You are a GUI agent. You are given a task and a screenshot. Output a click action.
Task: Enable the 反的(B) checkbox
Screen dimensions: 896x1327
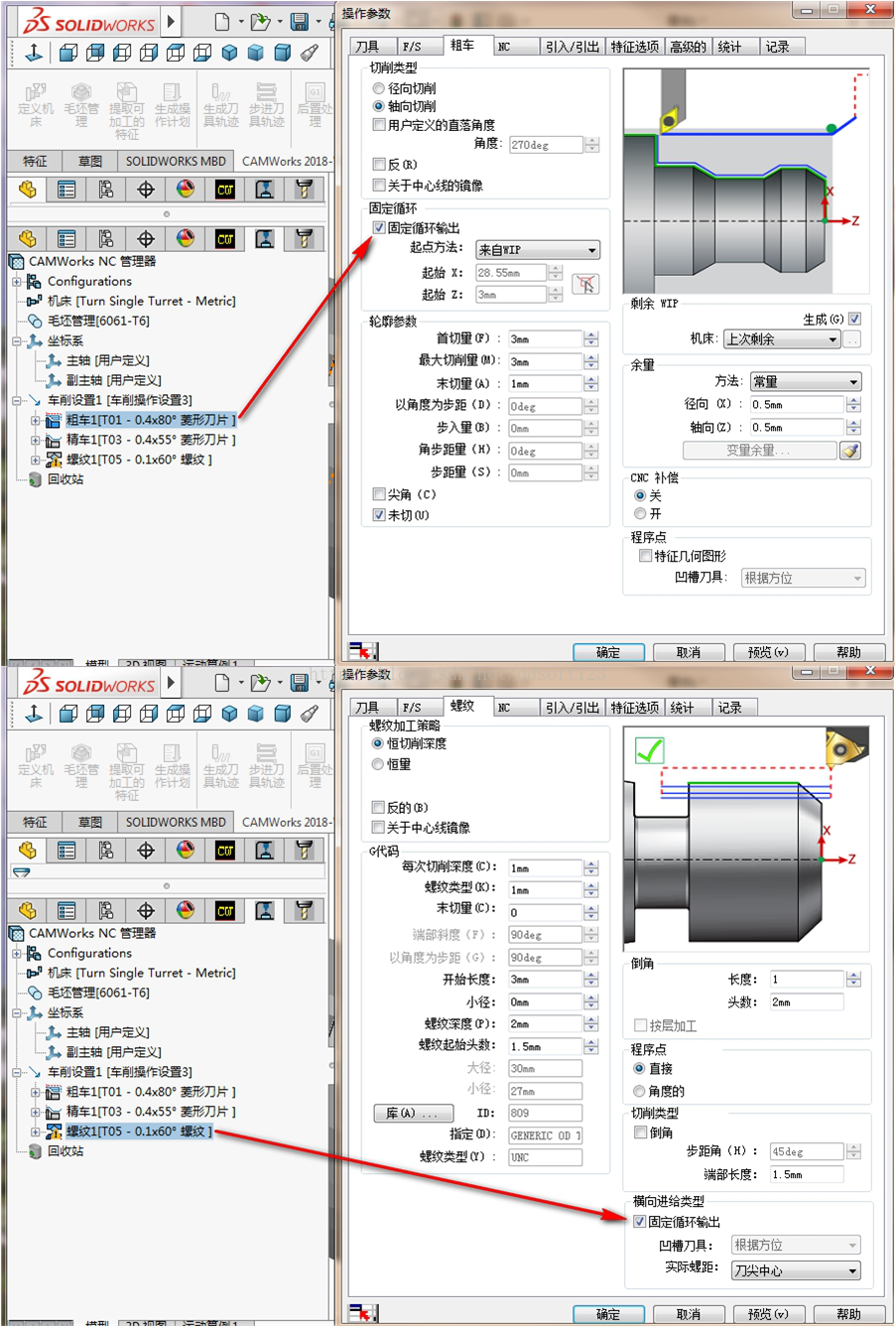point(379,808)
